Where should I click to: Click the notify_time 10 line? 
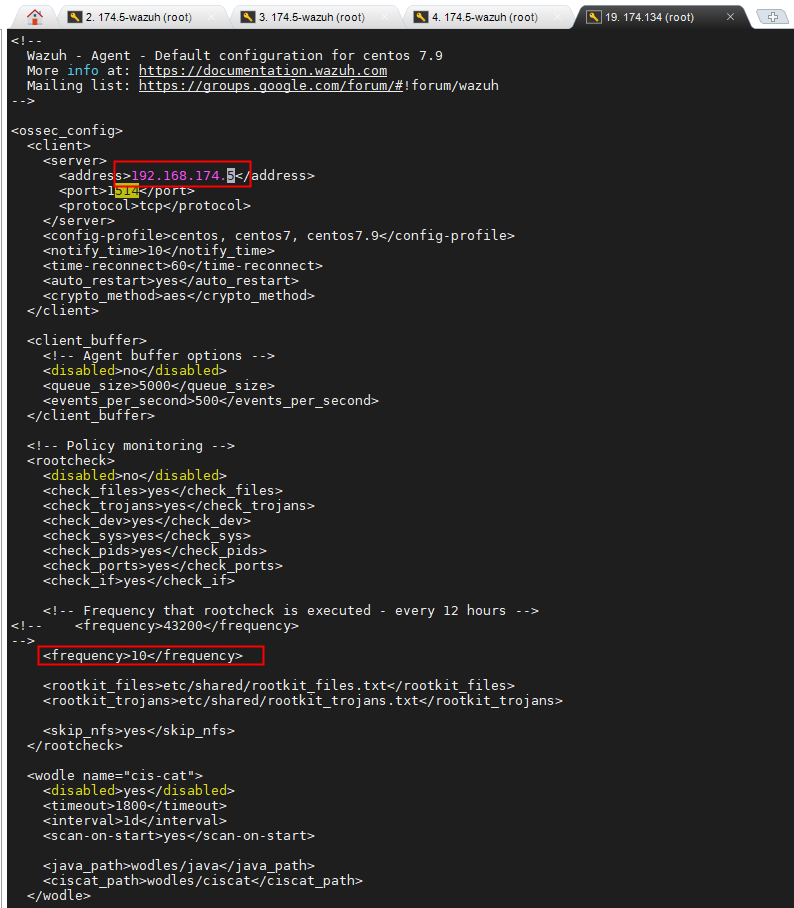[159, 251]
